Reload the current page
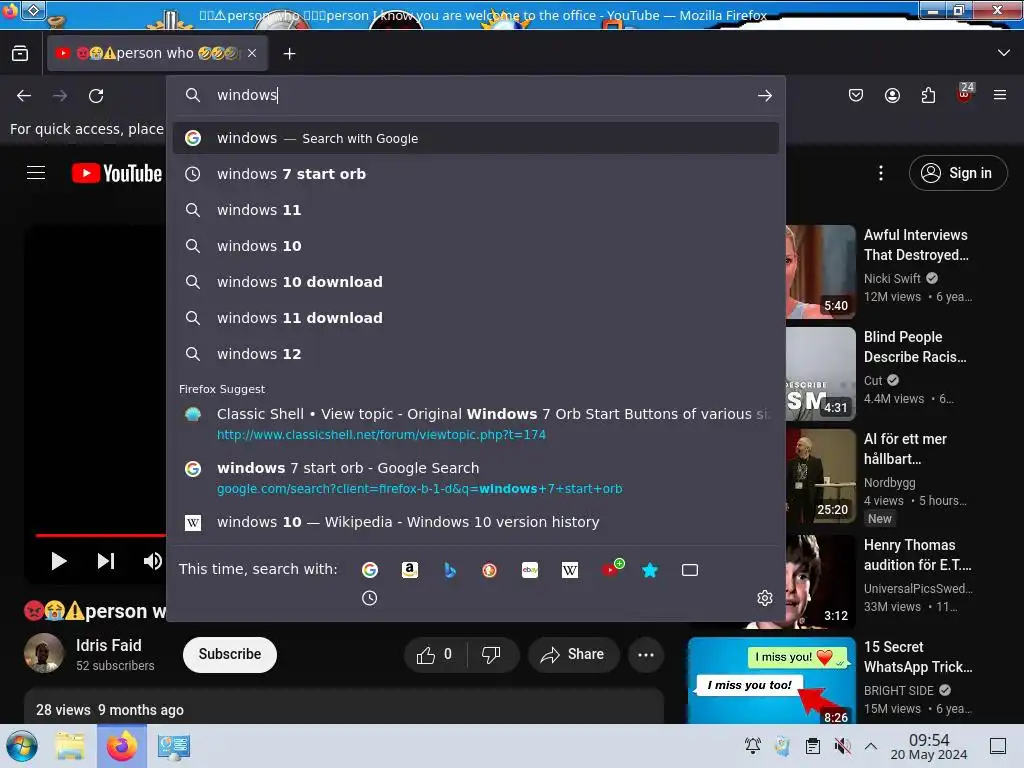The image size is (1024, 768). [x=96, y=96]
